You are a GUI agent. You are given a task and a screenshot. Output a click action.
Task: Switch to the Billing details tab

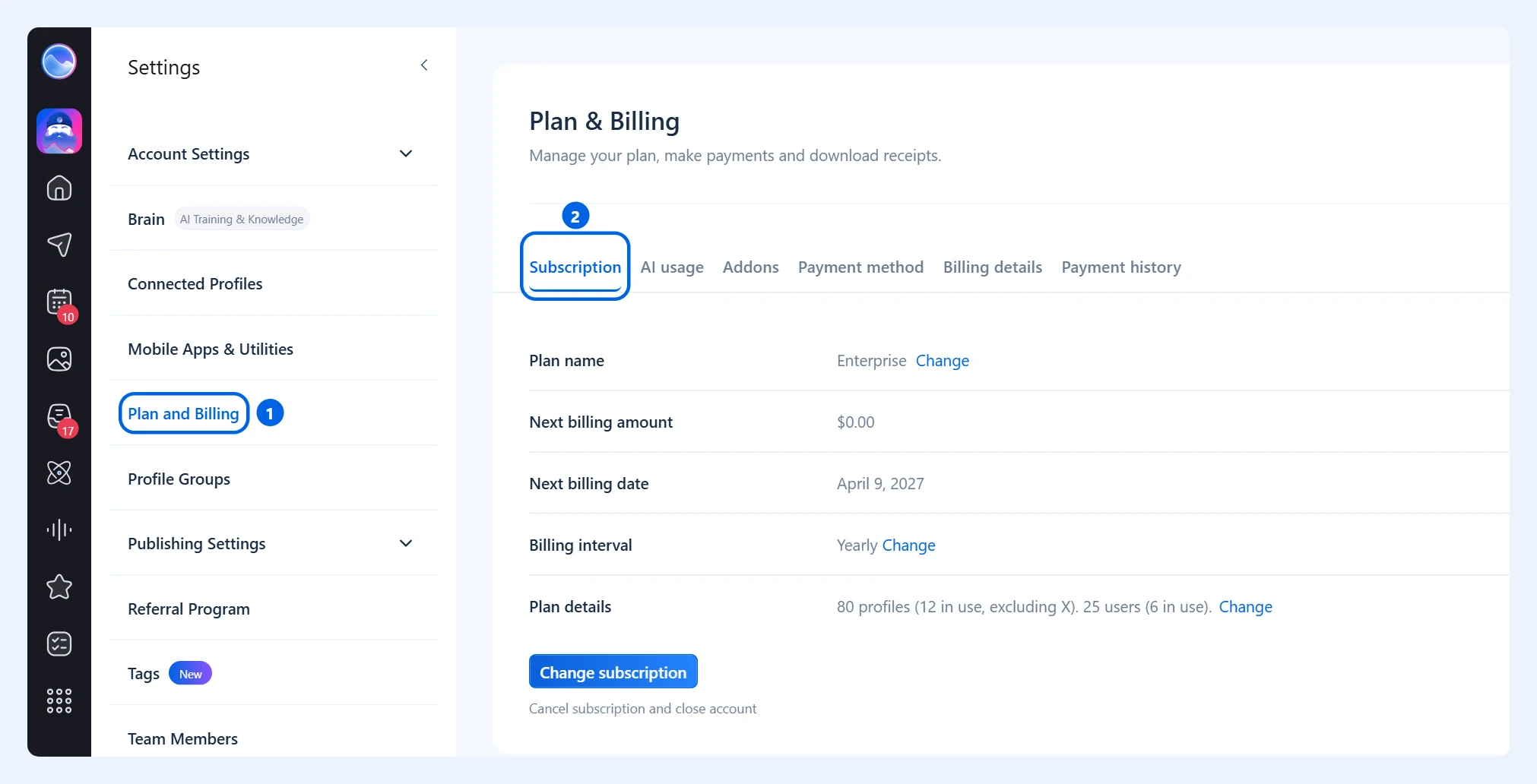pos(992,267)
